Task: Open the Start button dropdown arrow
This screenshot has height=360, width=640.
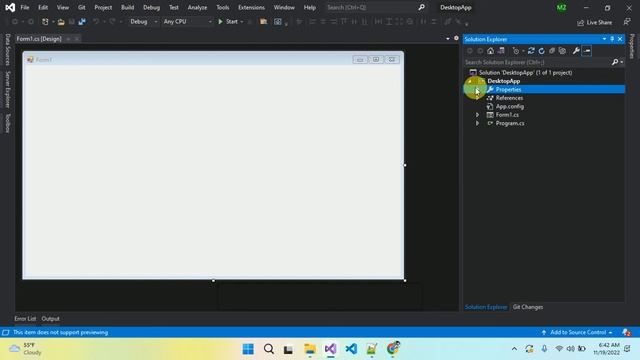Action: coord(242,22)
